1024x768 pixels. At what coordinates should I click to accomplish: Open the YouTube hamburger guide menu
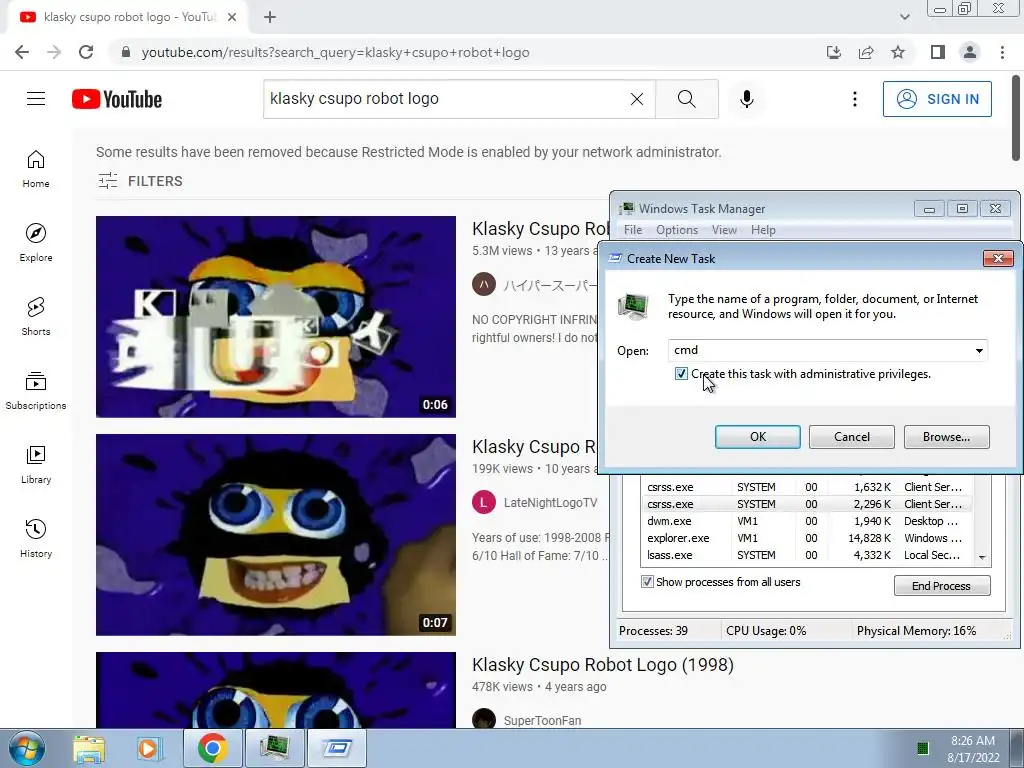click(x=36, y=99)
